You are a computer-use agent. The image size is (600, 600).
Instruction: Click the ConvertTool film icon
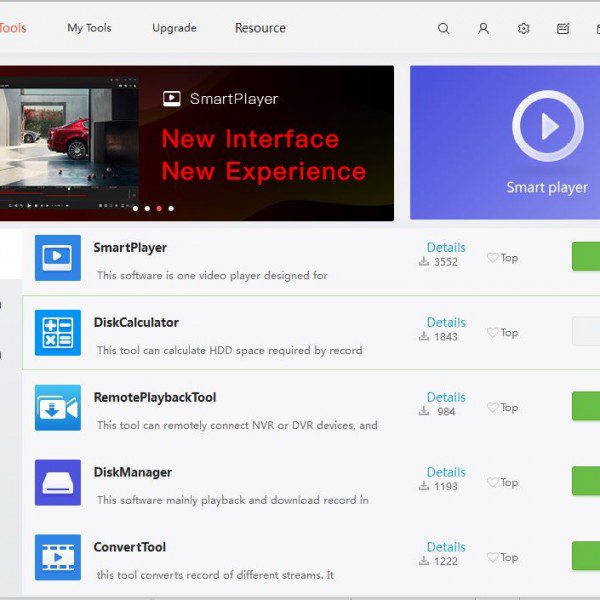(58, 557)
